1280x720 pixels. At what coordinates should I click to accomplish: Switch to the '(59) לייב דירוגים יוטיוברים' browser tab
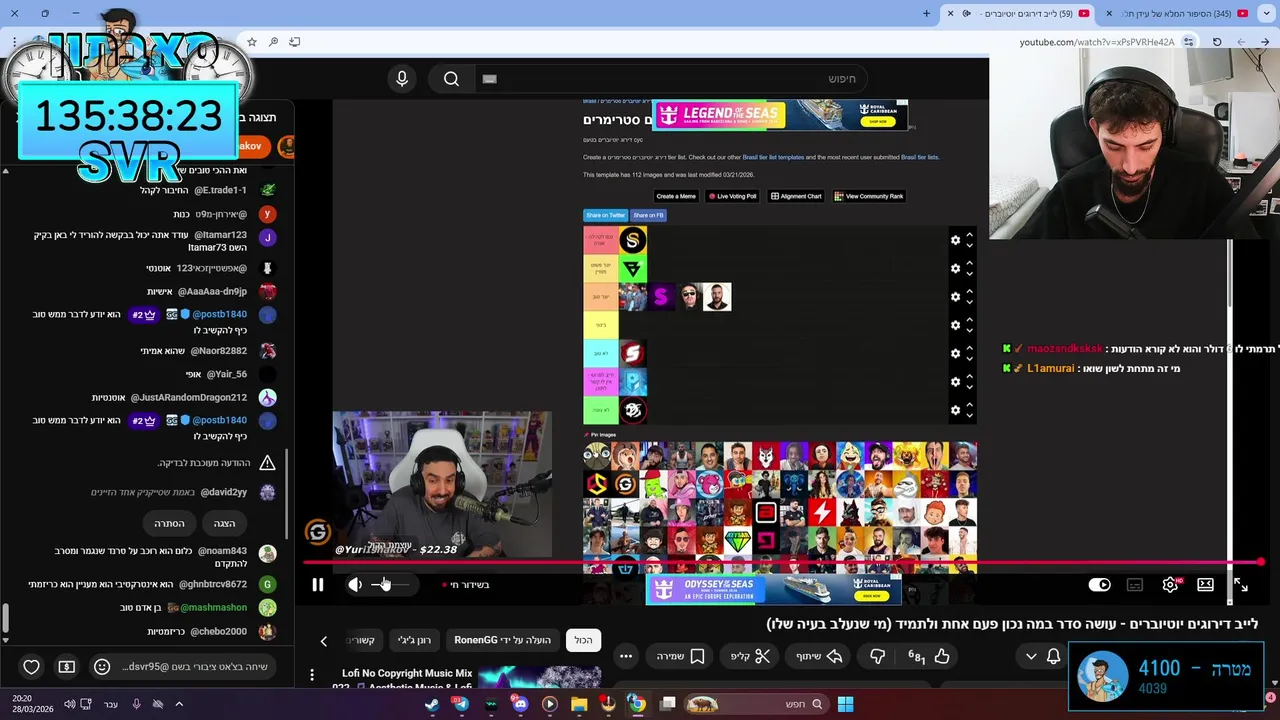tap(1018, 13)
